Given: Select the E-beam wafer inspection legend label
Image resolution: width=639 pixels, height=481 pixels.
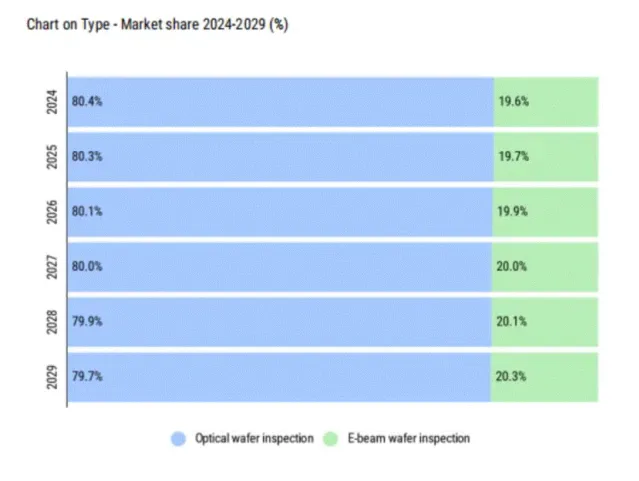Looking at the screenshot, I should coord(410,438).
